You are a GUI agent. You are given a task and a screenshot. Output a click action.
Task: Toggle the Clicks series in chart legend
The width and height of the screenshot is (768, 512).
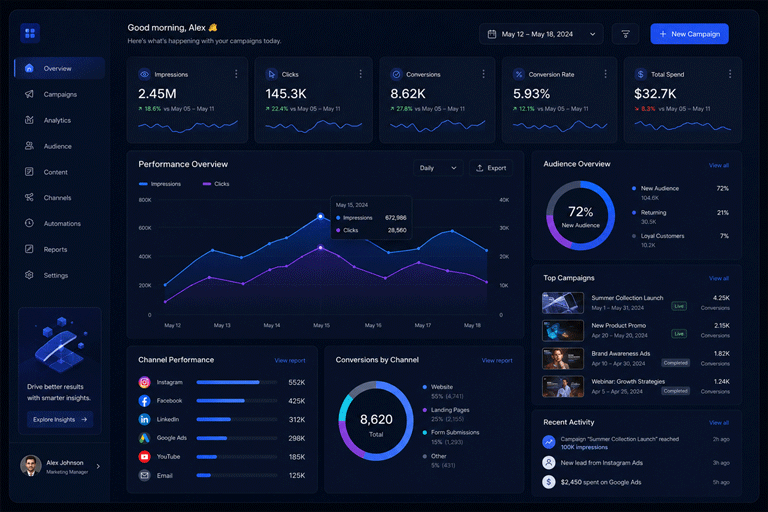(216, 184)
